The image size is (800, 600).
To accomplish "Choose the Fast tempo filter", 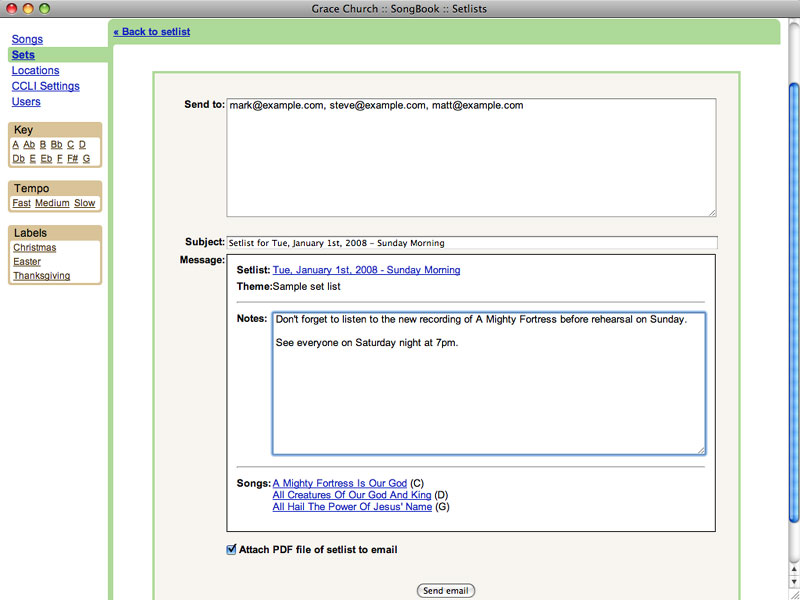I will 21,203.
